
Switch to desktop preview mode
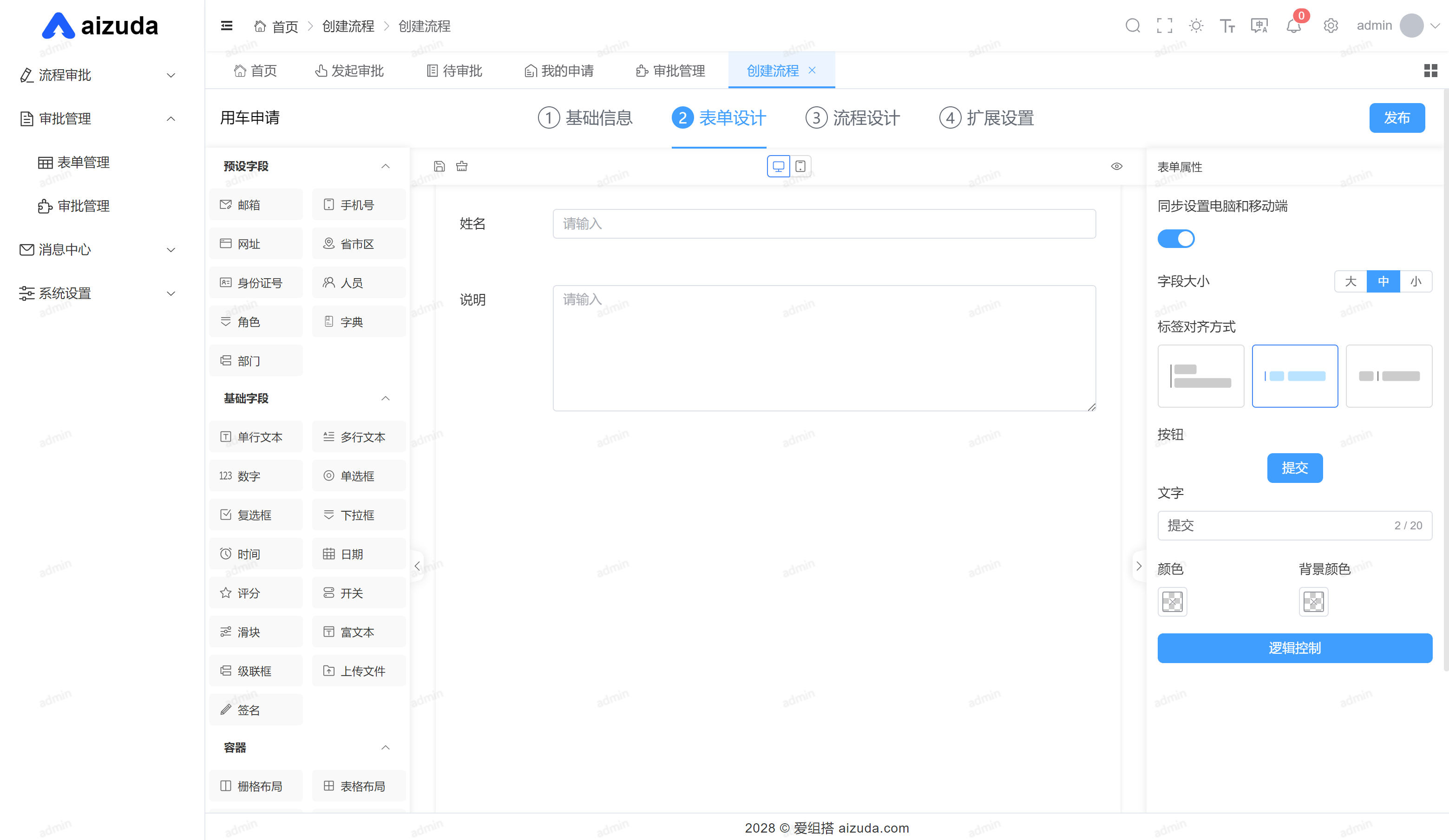coord(778,167)
